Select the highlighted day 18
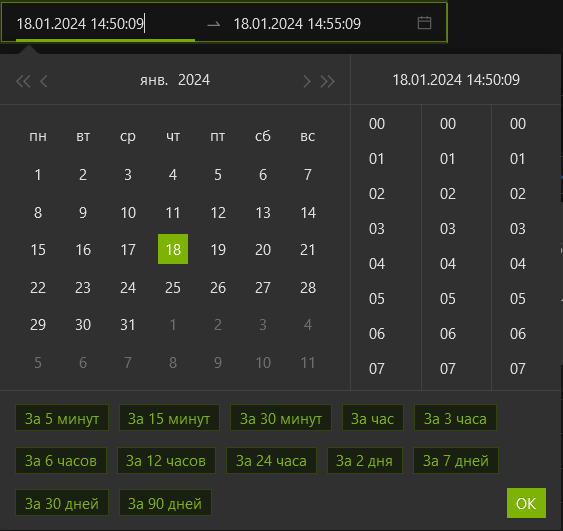 click(173, 249)
